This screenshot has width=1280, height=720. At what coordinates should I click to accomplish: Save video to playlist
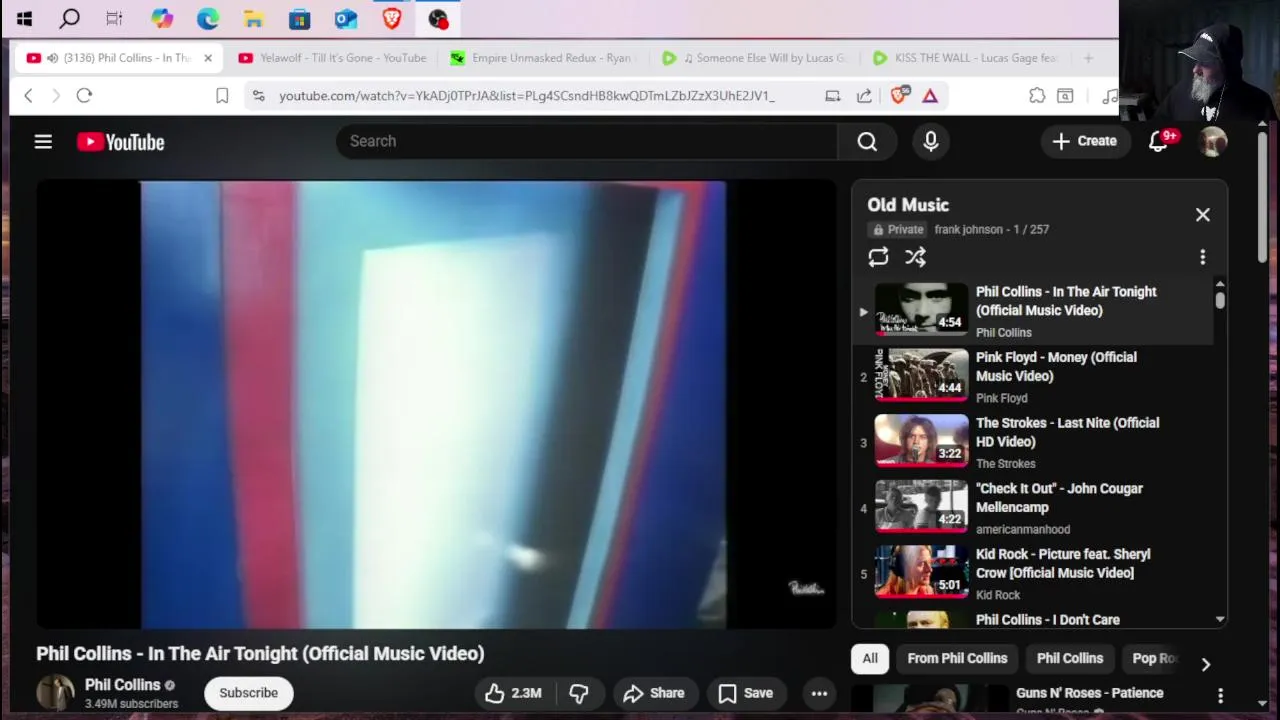tap(746, 693)
